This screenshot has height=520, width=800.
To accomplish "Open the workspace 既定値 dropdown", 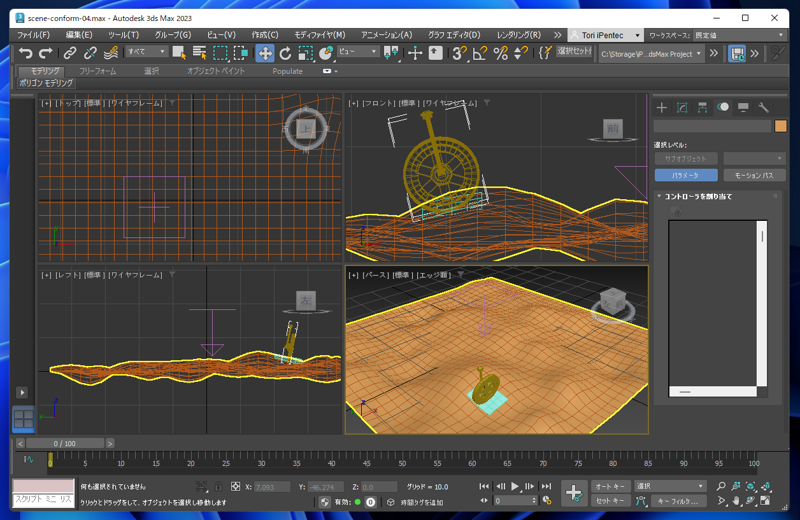I will [739, 35].
